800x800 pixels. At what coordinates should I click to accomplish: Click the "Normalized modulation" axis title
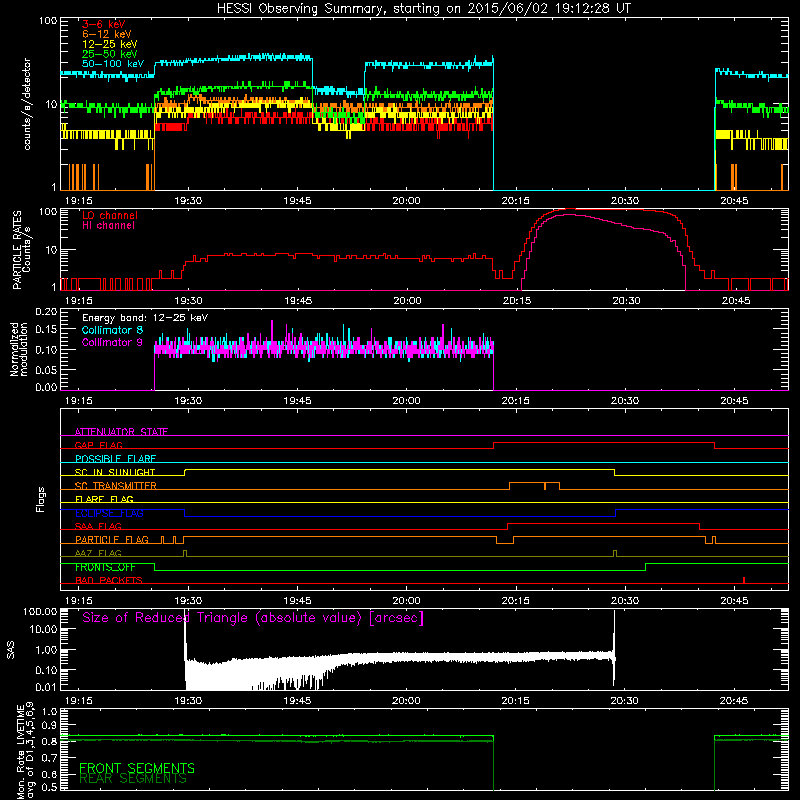[x=19, y=349]
